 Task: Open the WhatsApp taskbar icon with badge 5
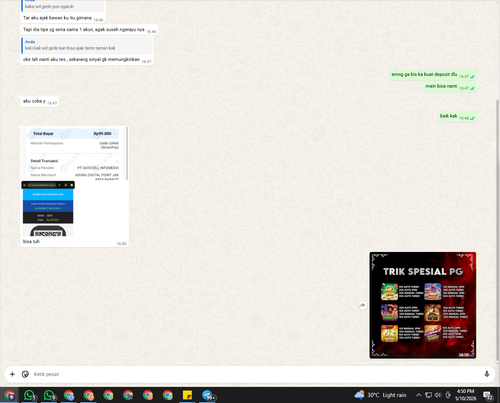(29, 395)
